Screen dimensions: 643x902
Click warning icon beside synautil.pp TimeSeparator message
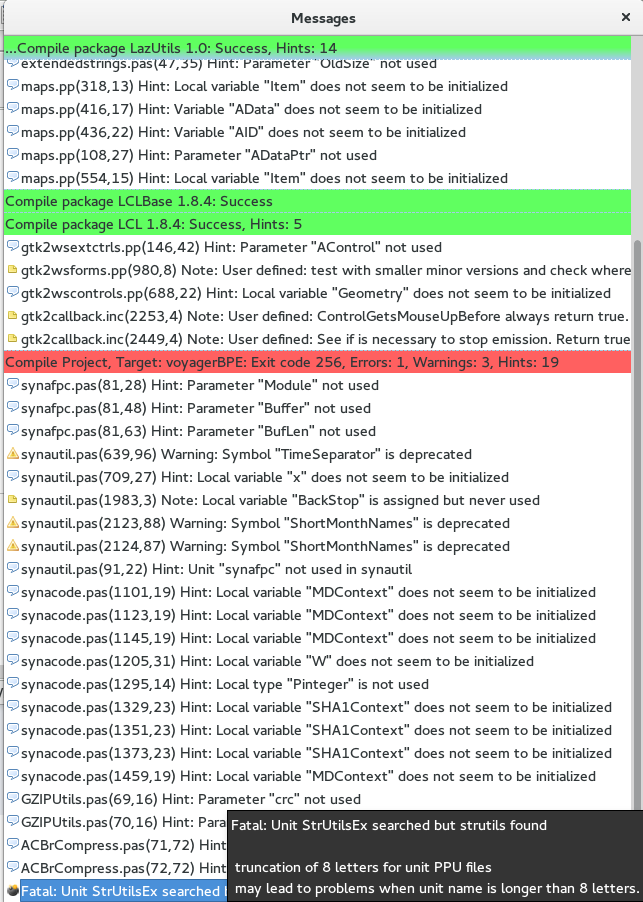(12, 454)
